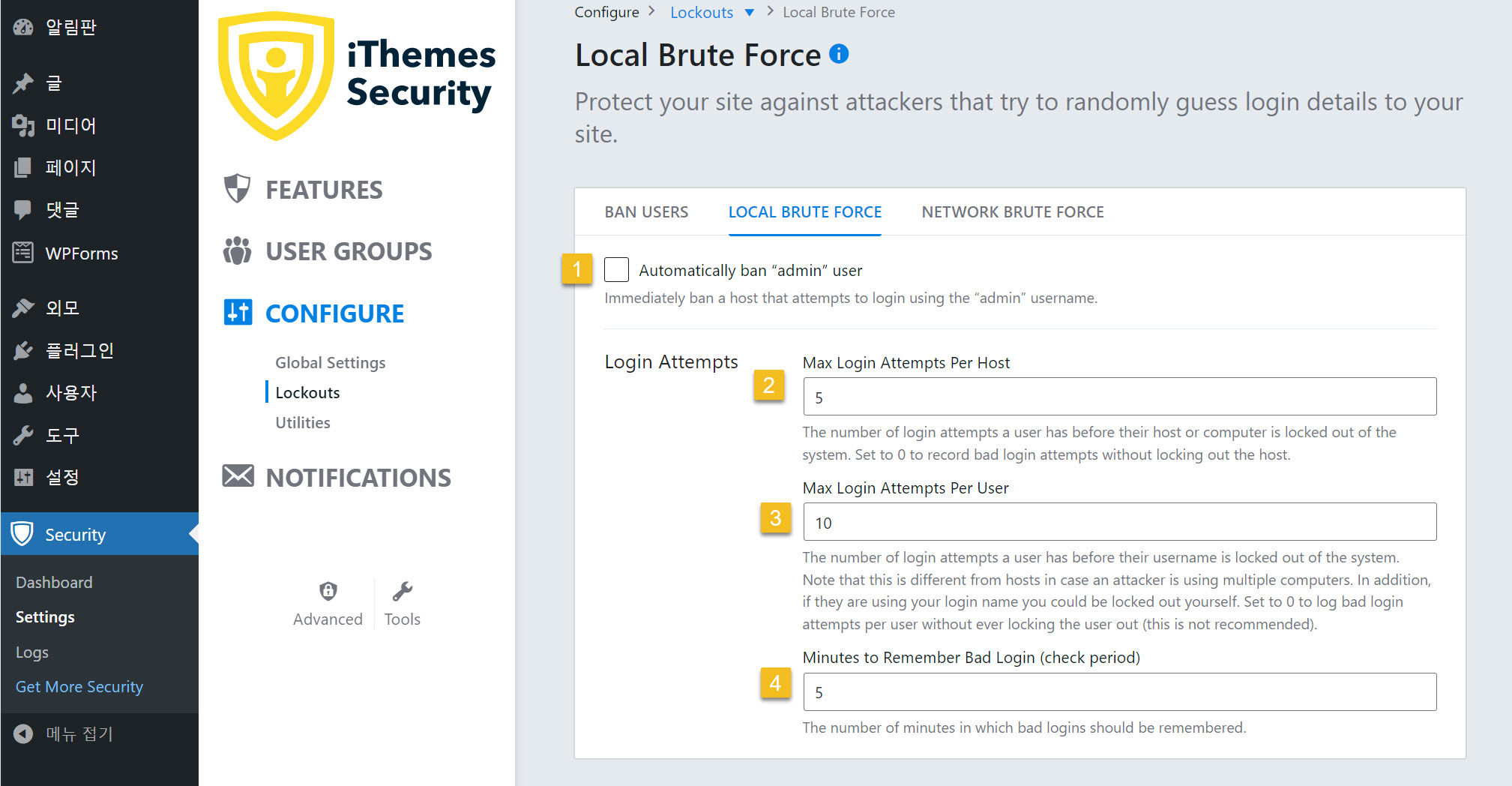The width and height of the screenshot is (1512, 786).
Task: Click the WPForms menu icon
Action: (23, 253)
